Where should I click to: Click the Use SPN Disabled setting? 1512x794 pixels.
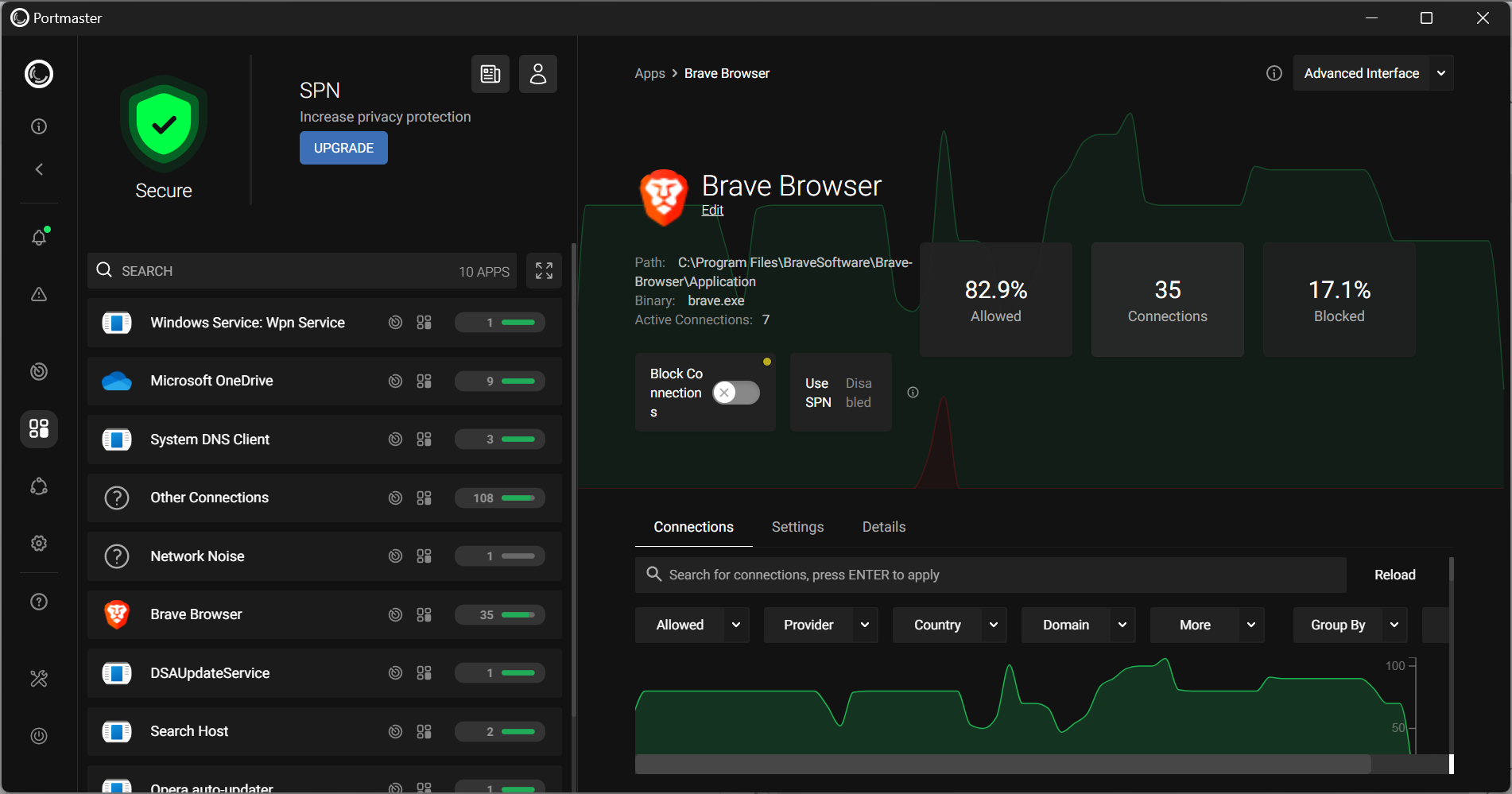click(x=840, y=393)
